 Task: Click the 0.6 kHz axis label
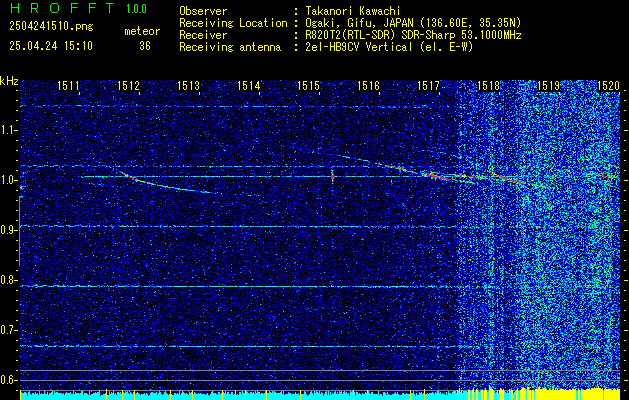coord(7,380)
